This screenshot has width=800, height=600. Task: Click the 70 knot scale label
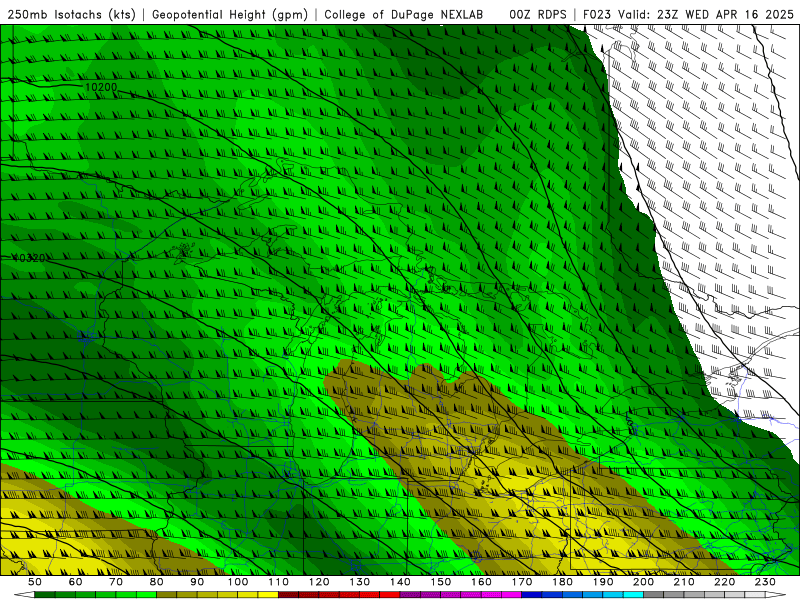[116, 582]
